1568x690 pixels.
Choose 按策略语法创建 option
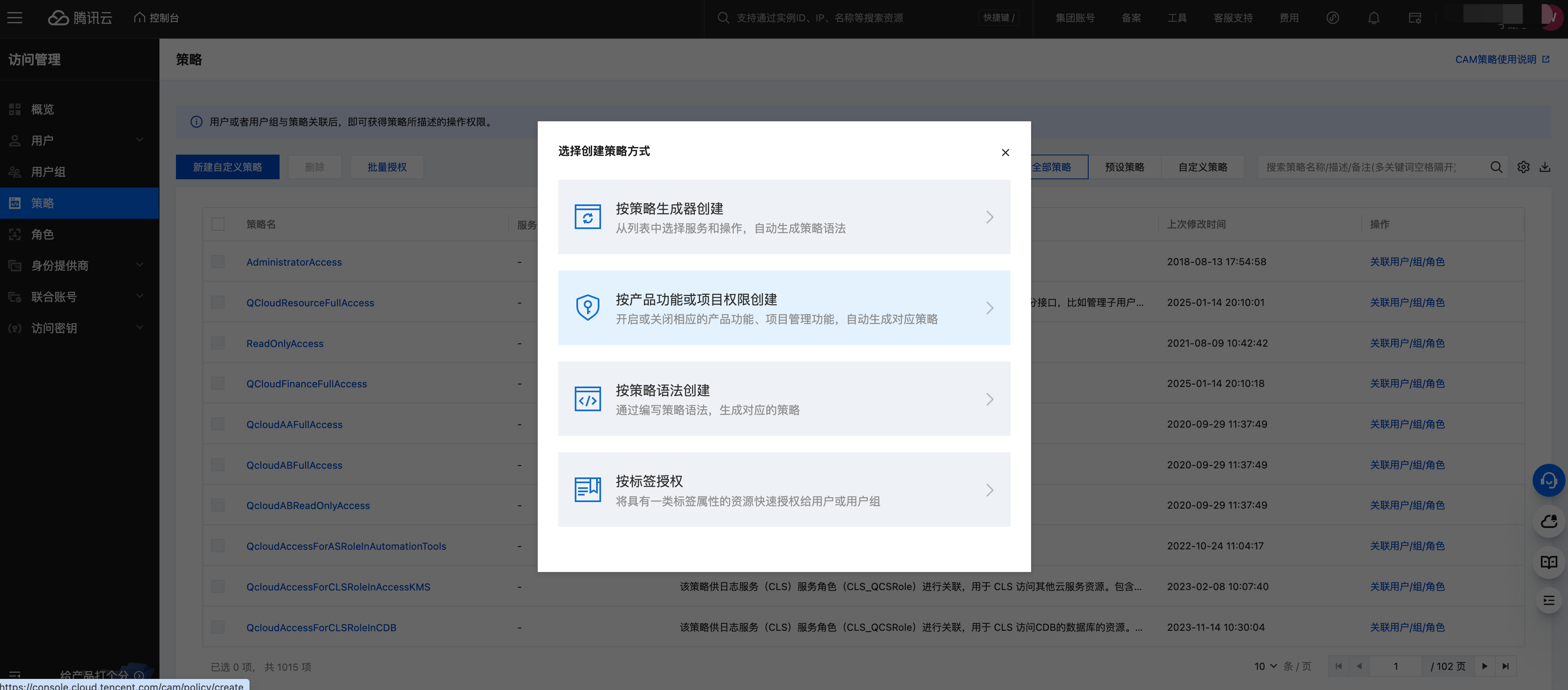point(784,399)
